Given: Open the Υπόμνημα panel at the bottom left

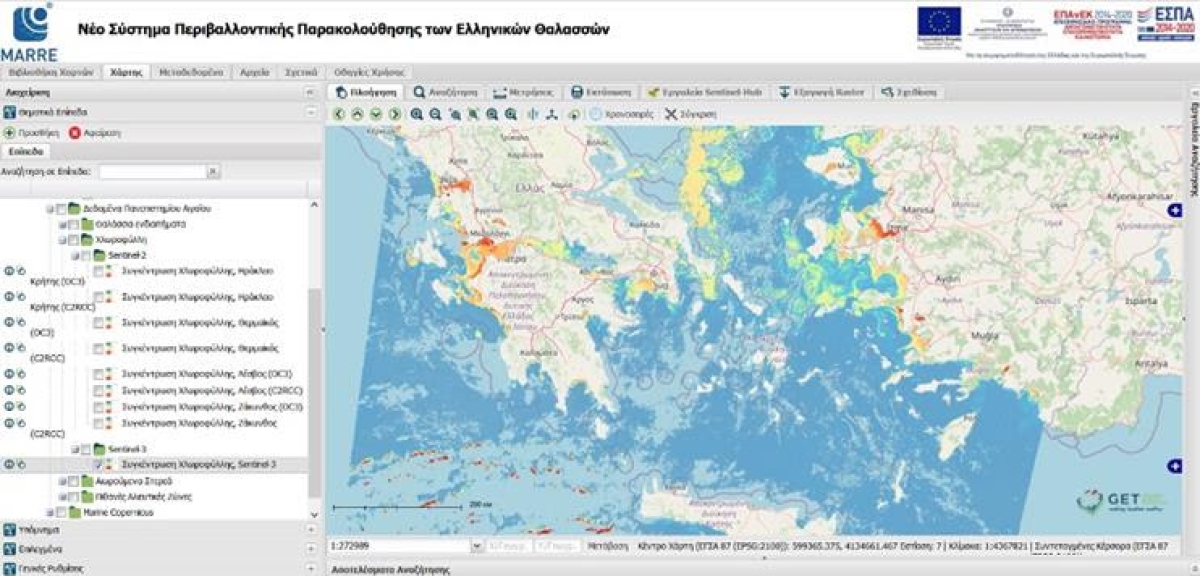Looking at the screenshot, I should click(40, 531).
